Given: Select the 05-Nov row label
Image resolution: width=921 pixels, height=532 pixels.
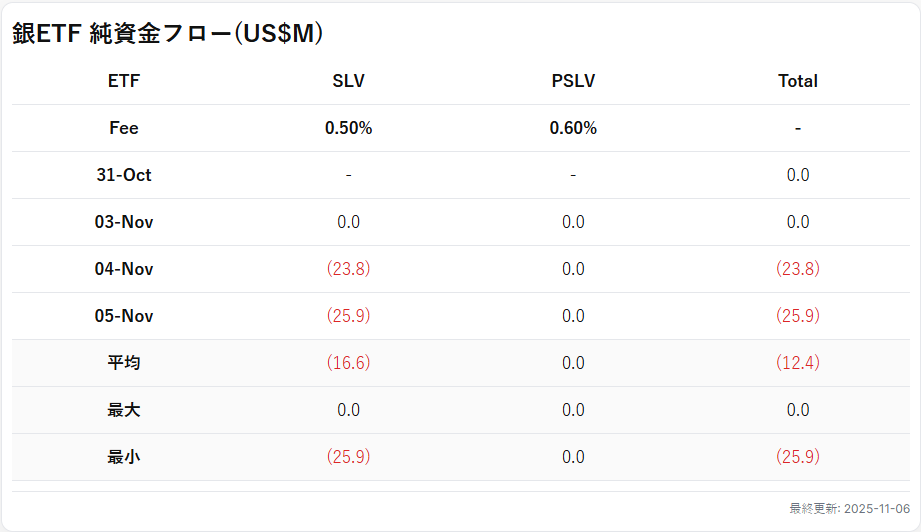Looking at the screenshot, I should 124,316.
